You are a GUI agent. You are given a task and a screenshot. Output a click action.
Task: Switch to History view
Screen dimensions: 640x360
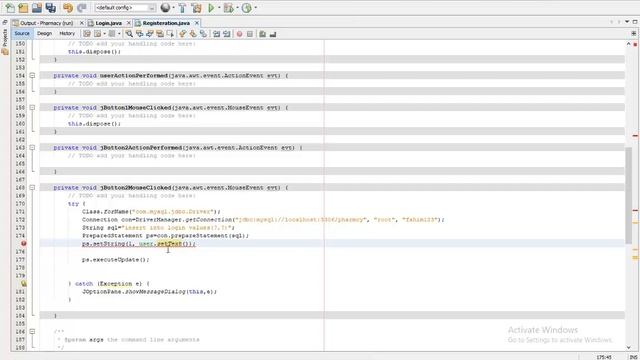click(x=67, y=33)
